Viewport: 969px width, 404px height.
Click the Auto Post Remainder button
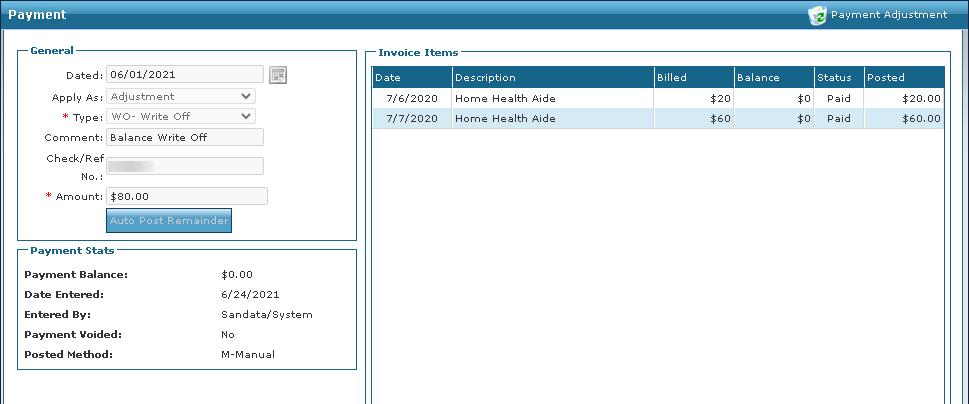pos(169,221)
